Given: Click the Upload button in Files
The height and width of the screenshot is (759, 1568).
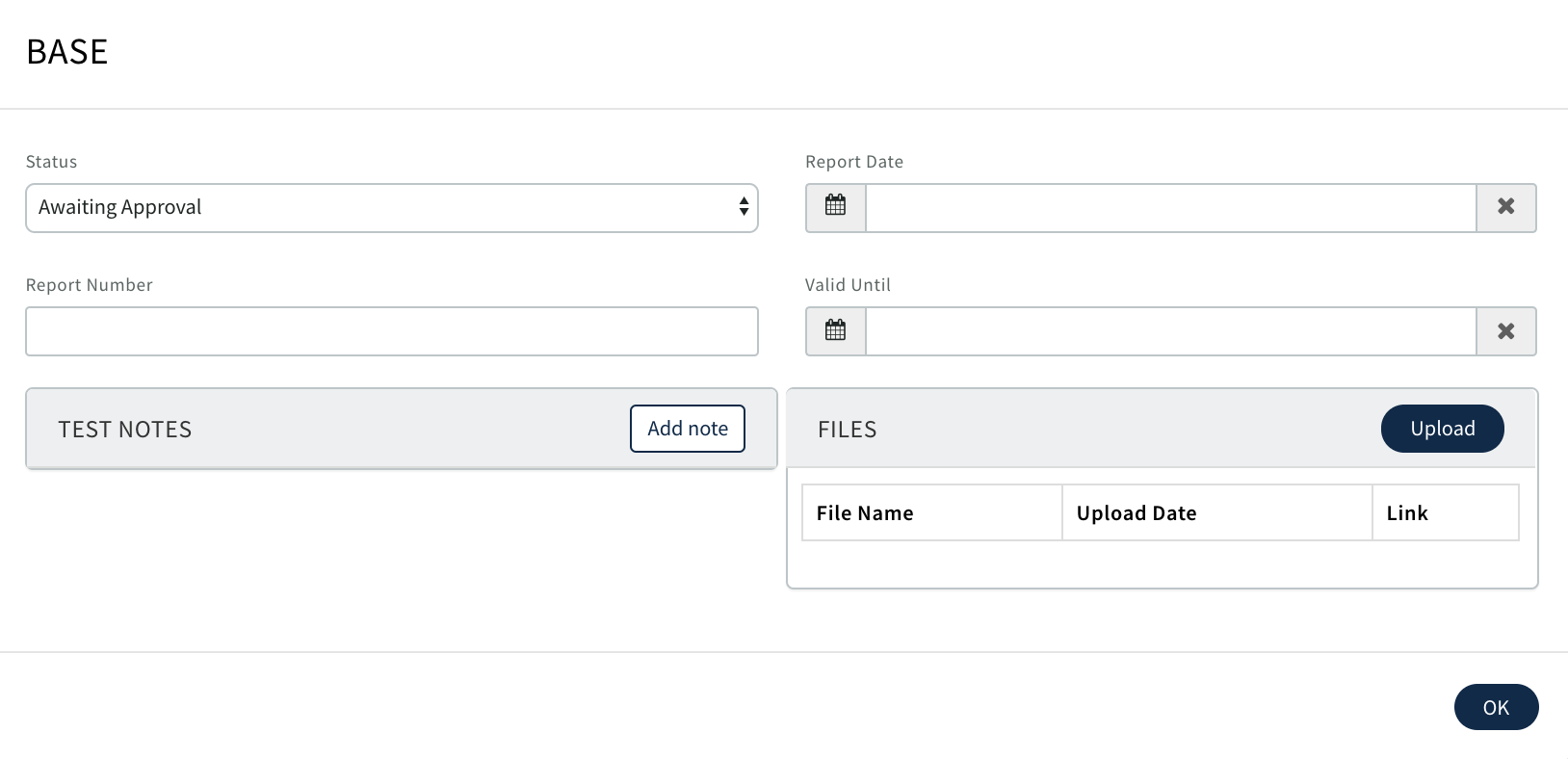Looking at the screenshot, I should (x=1442, y=429).
